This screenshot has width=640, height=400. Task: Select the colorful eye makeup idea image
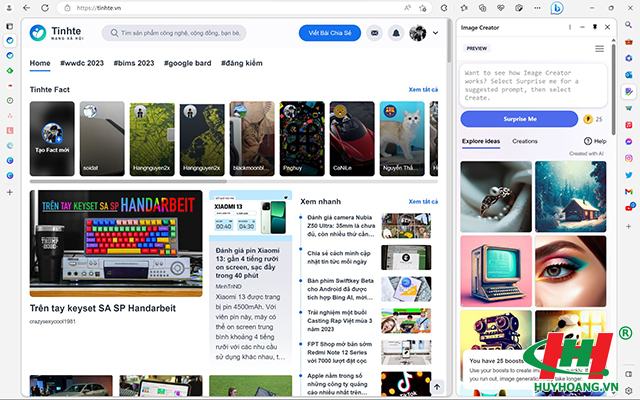[571, 271]
